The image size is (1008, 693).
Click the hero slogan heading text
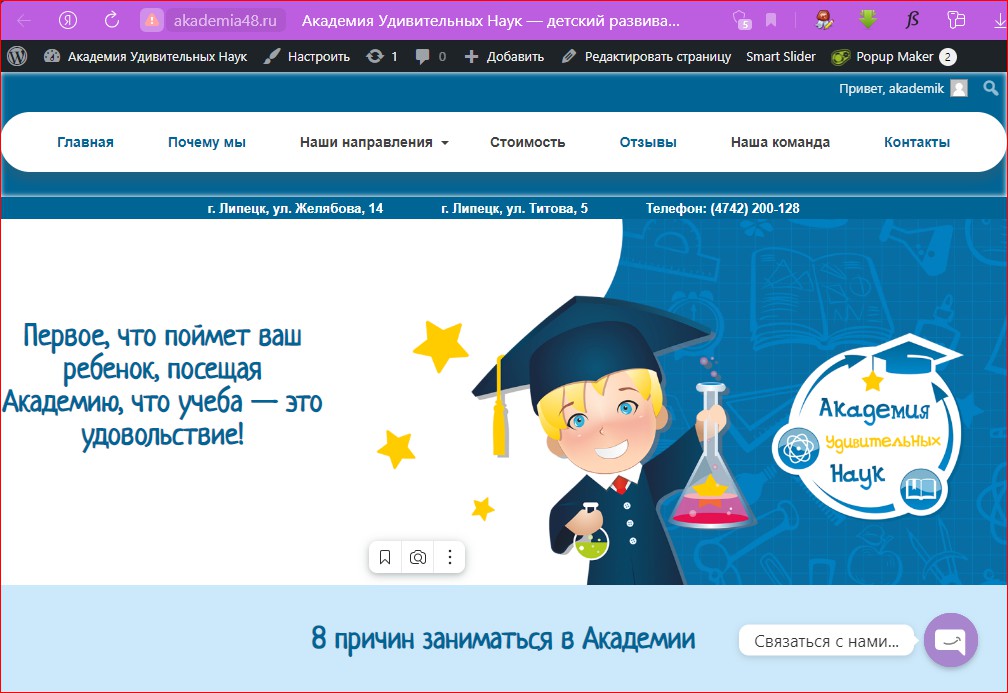pos(163,386)
